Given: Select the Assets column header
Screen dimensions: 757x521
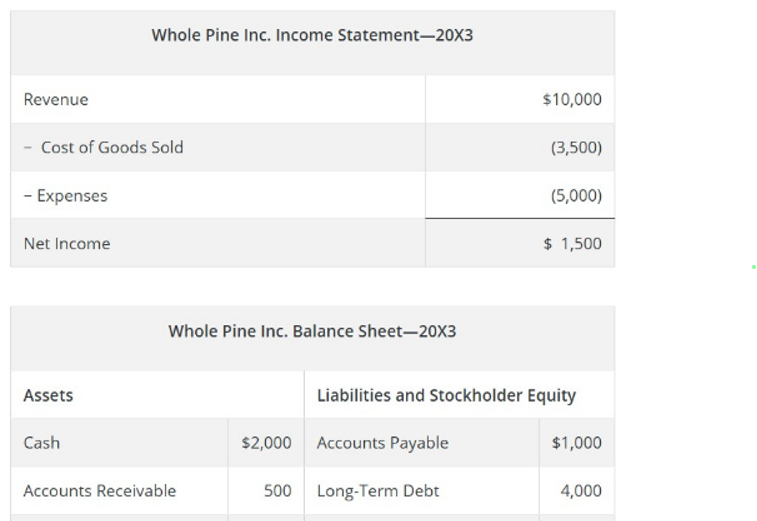Looking at the screenshot, I should [x=48, y=395].
